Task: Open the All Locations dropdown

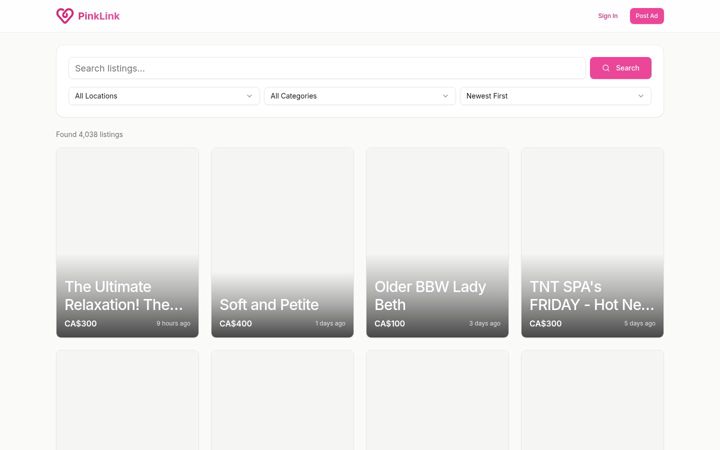Action: point(164,96)
